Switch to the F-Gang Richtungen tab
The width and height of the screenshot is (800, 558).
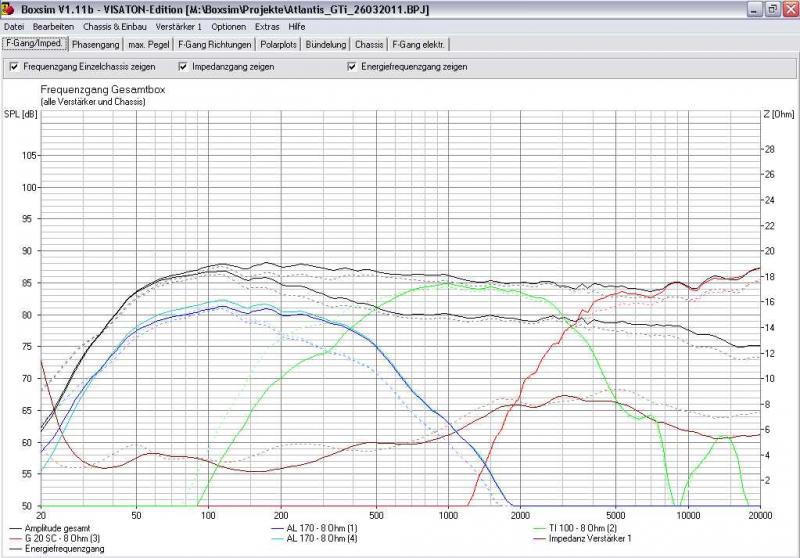point(214,45)
